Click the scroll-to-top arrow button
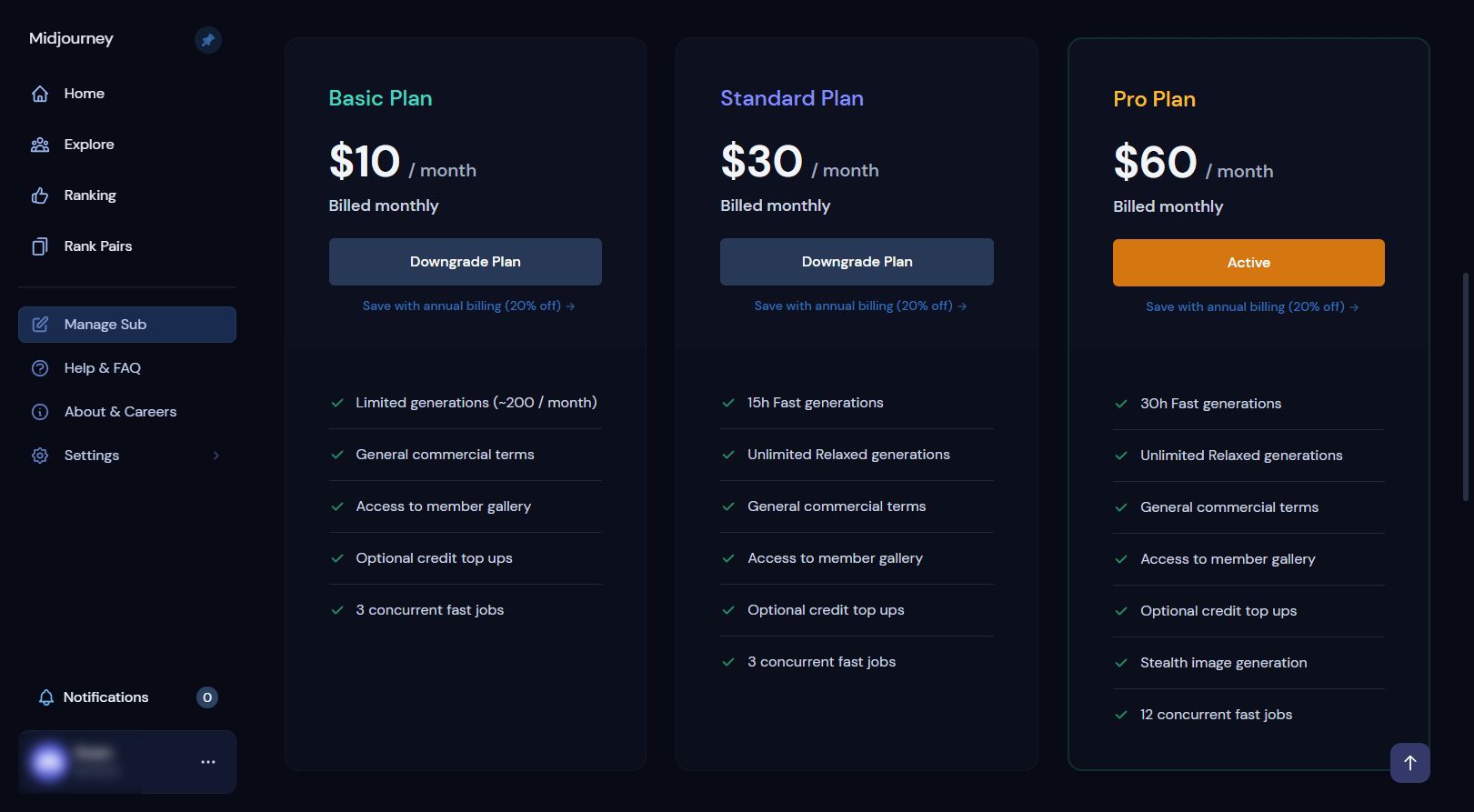The image size is (1474, 812). coord(1409,763)
